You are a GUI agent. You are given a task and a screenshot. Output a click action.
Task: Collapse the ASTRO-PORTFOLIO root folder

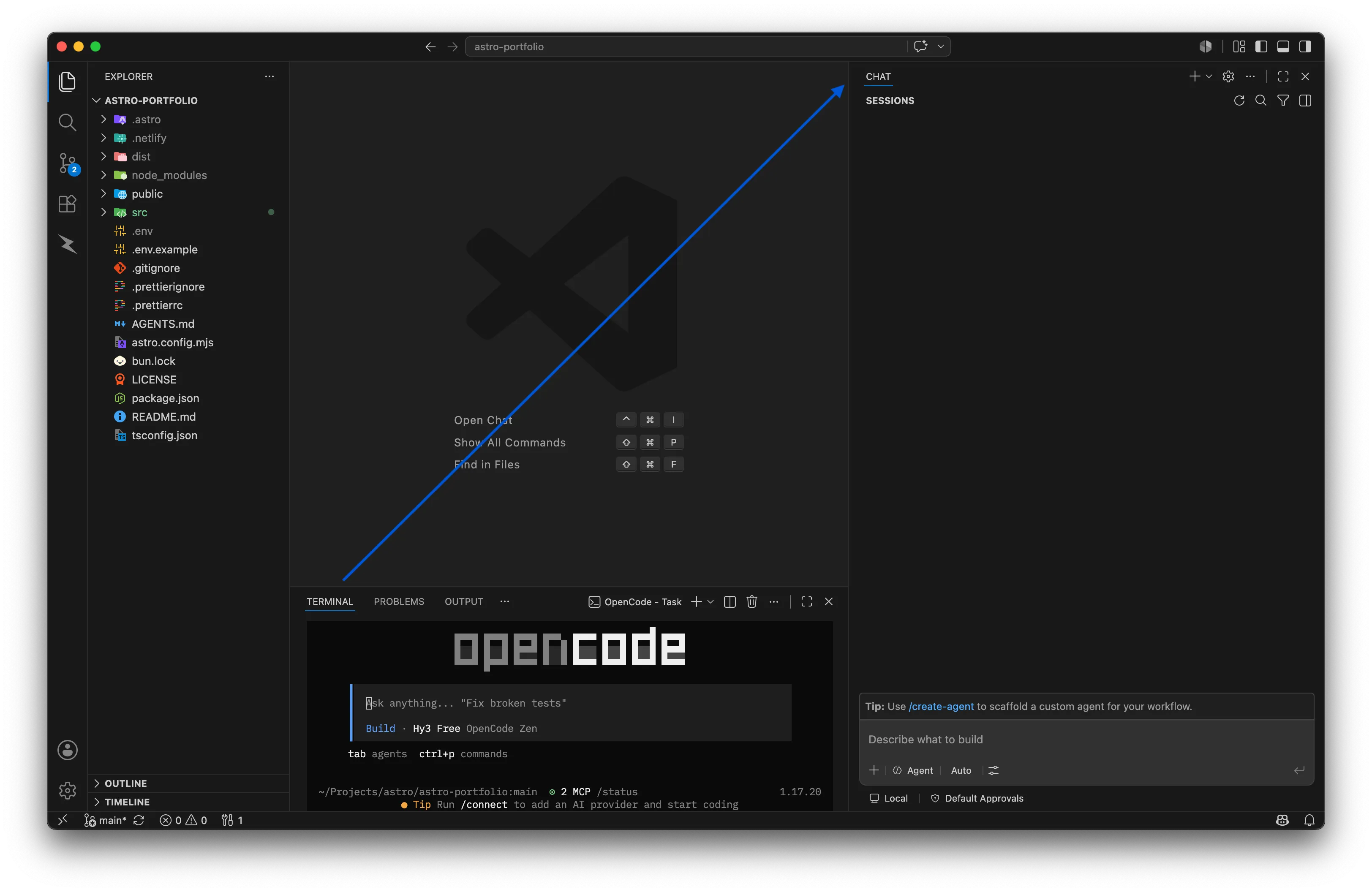(188, 100)
